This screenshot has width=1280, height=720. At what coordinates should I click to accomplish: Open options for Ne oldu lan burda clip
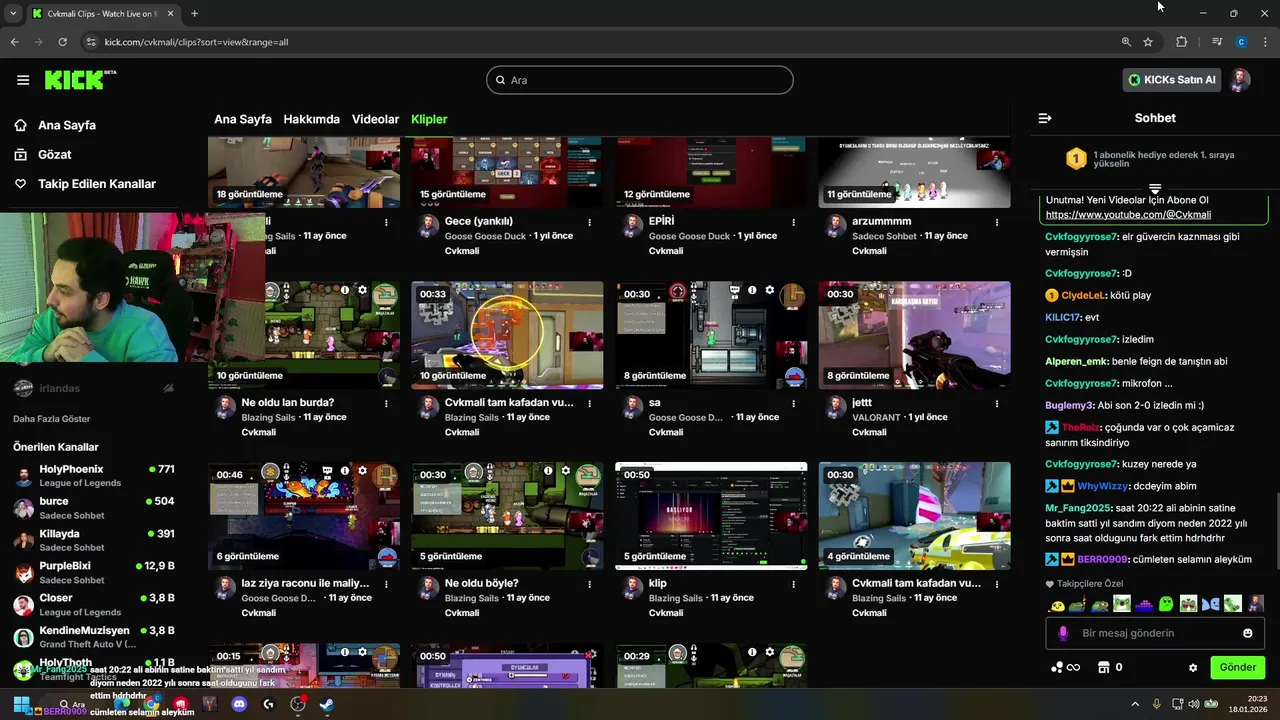386,403
